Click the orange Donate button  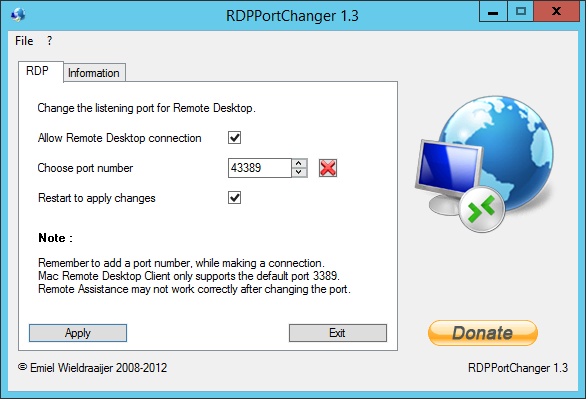(x=482, y=333)
